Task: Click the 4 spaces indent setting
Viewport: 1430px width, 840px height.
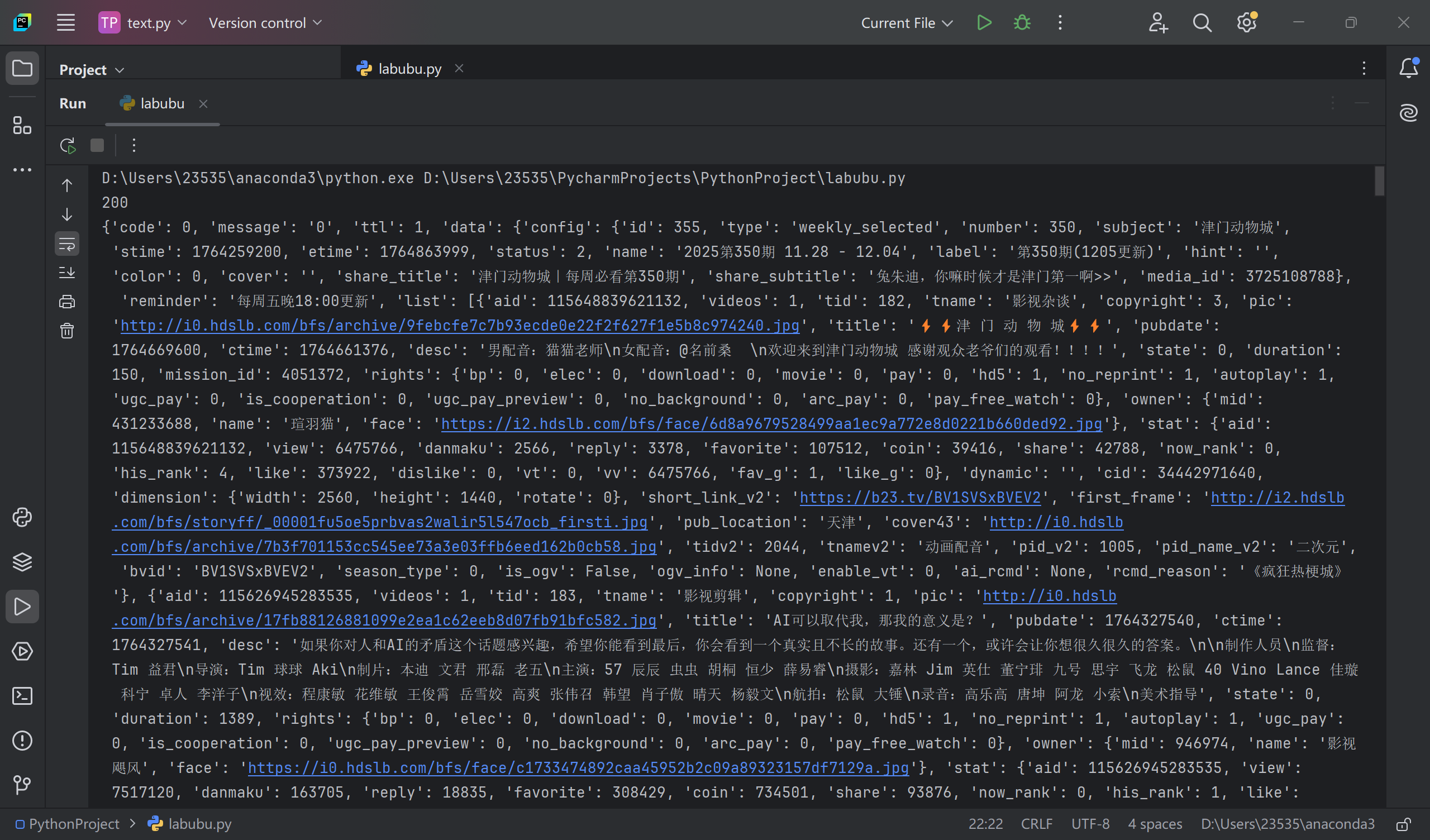Action: tap(1154, 824)
